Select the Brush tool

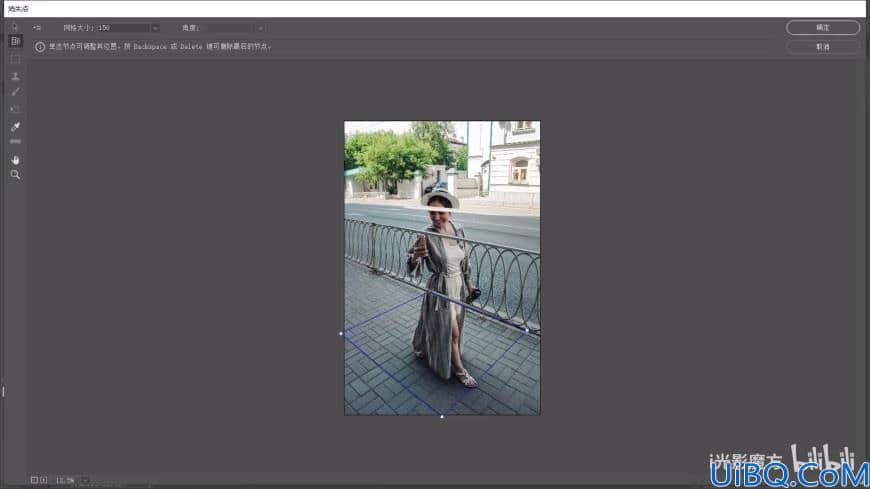click(x=15, y=92)
